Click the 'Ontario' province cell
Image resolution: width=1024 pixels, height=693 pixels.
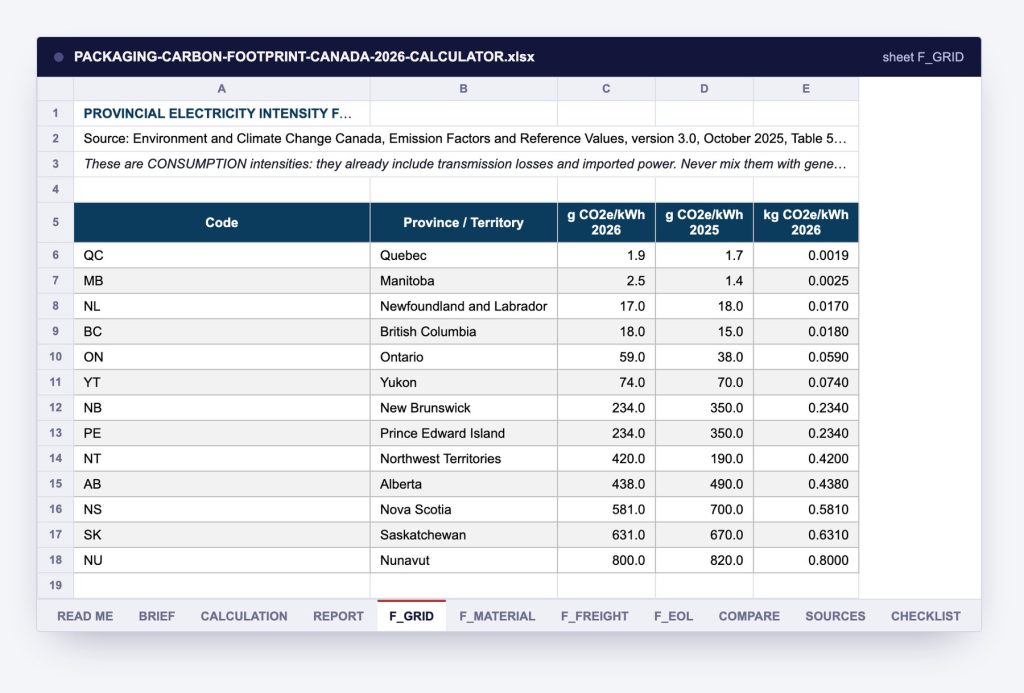pyautogui.click(x=464, y=357)
